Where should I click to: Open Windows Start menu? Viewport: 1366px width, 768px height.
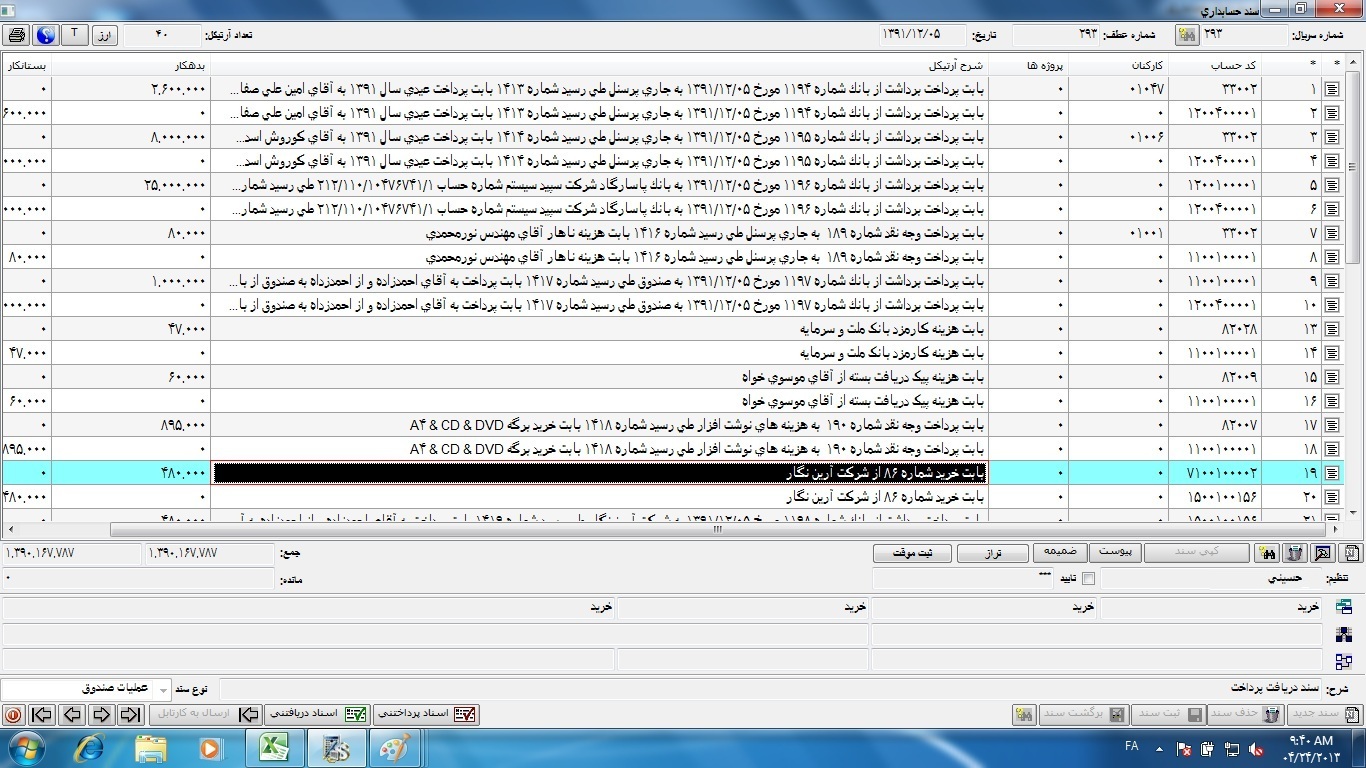[25, 748]
